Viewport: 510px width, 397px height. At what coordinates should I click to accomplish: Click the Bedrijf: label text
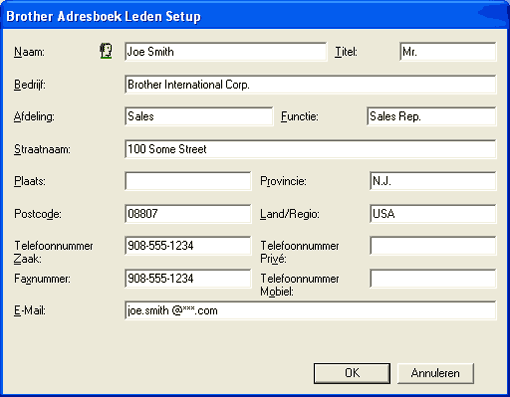coord(30,85)
